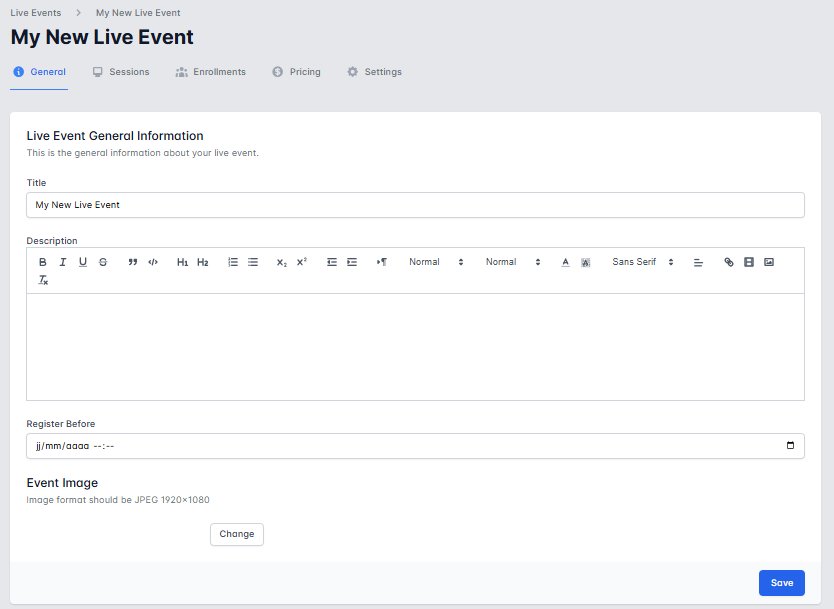Insert a link in the description
Viewport: 834px width, 609px height.
click(729, 262)
